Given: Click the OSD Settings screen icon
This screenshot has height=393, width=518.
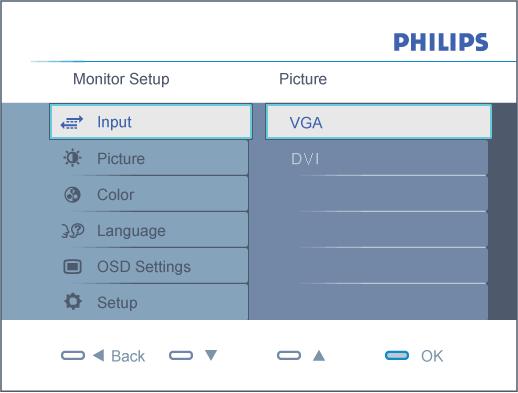Looking at the screenshot, I should point(72,266).
